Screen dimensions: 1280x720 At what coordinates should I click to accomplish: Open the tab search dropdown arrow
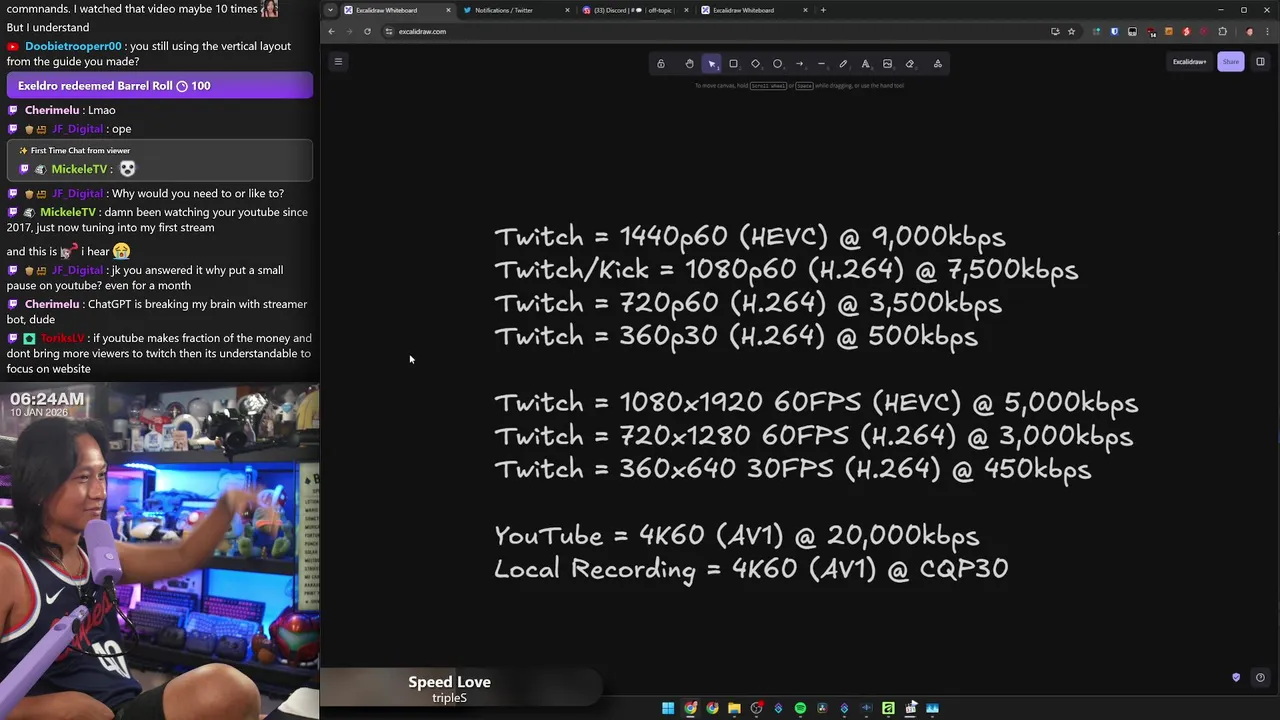pos(330,10)
